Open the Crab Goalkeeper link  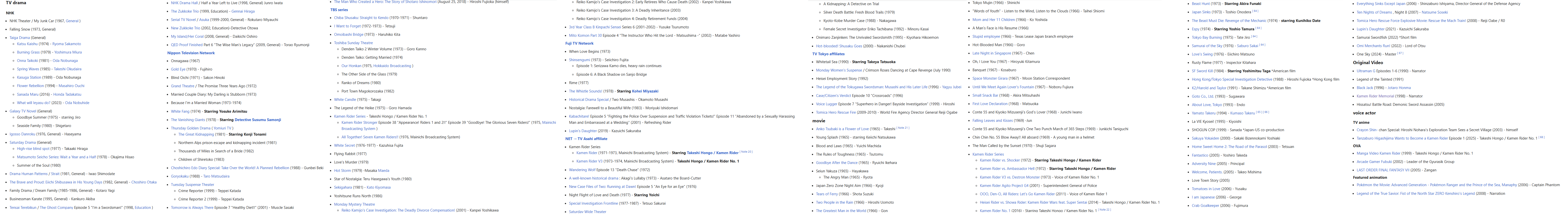(1206, 205)
